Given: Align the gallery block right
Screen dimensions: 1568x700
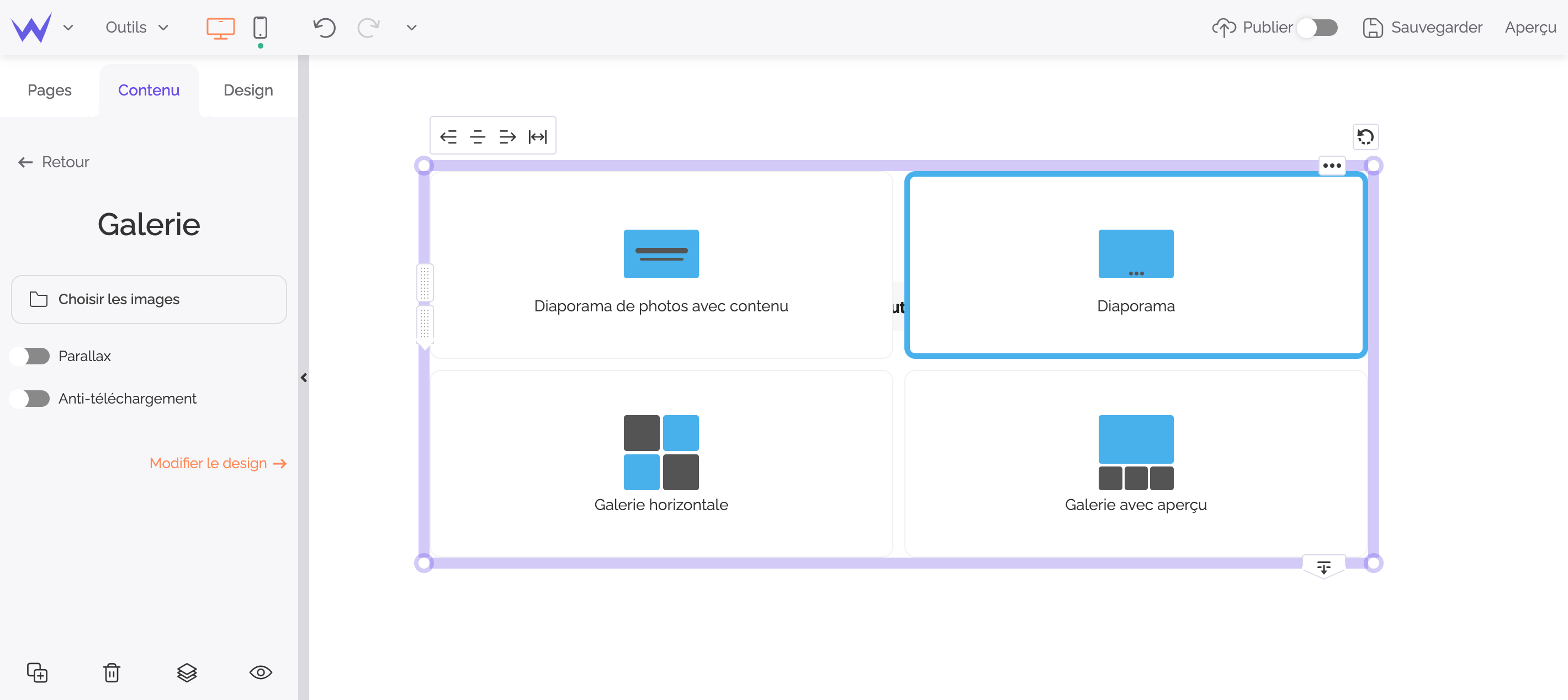Looking at the screenshot, I should pos(507,136).
